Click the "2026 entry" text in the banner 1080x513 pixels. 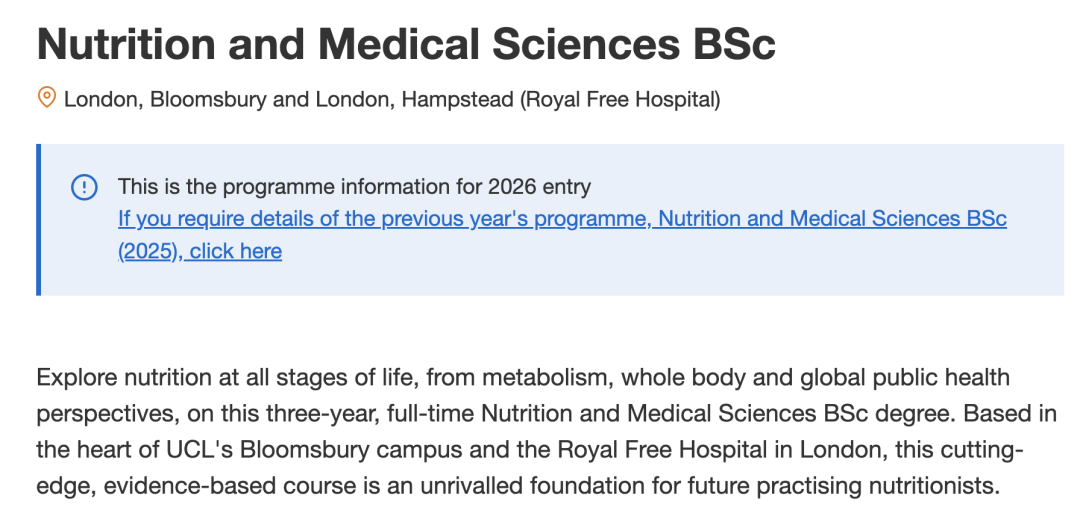539,187
